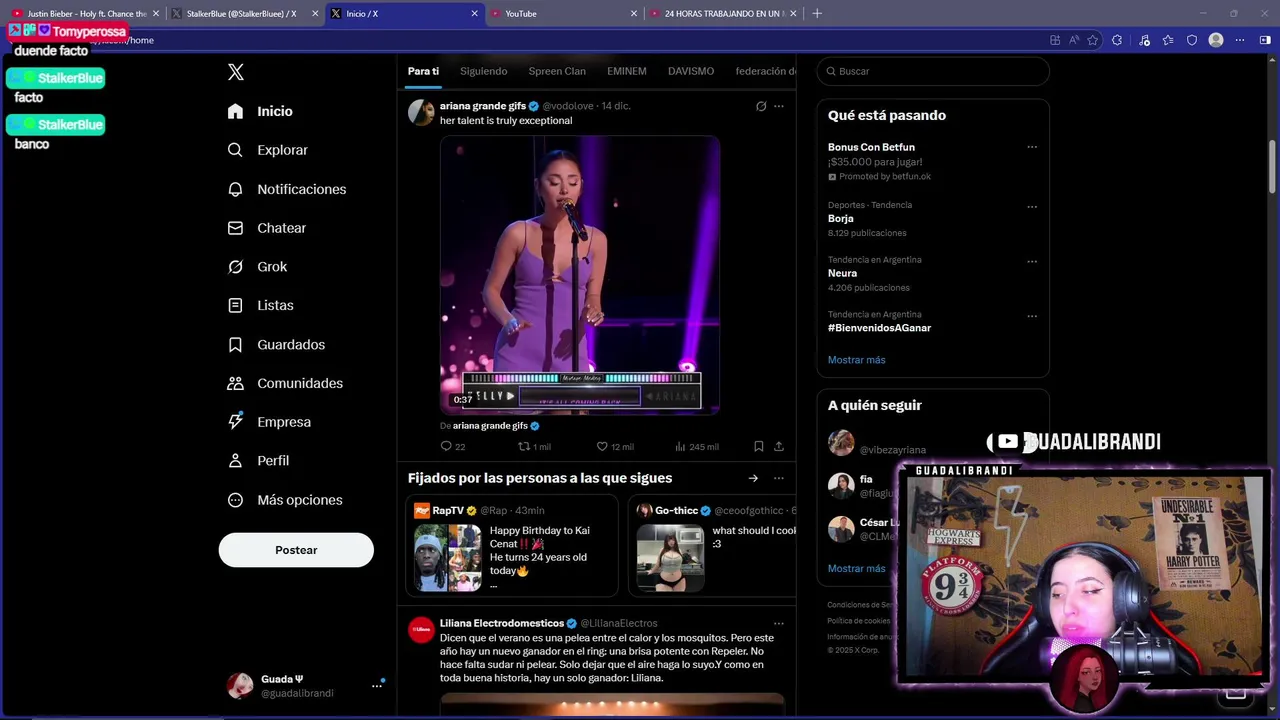The height and width of the screenshot is (720, 1280).
Task: Click browser favorites star icon
Action: [1093, 40]
